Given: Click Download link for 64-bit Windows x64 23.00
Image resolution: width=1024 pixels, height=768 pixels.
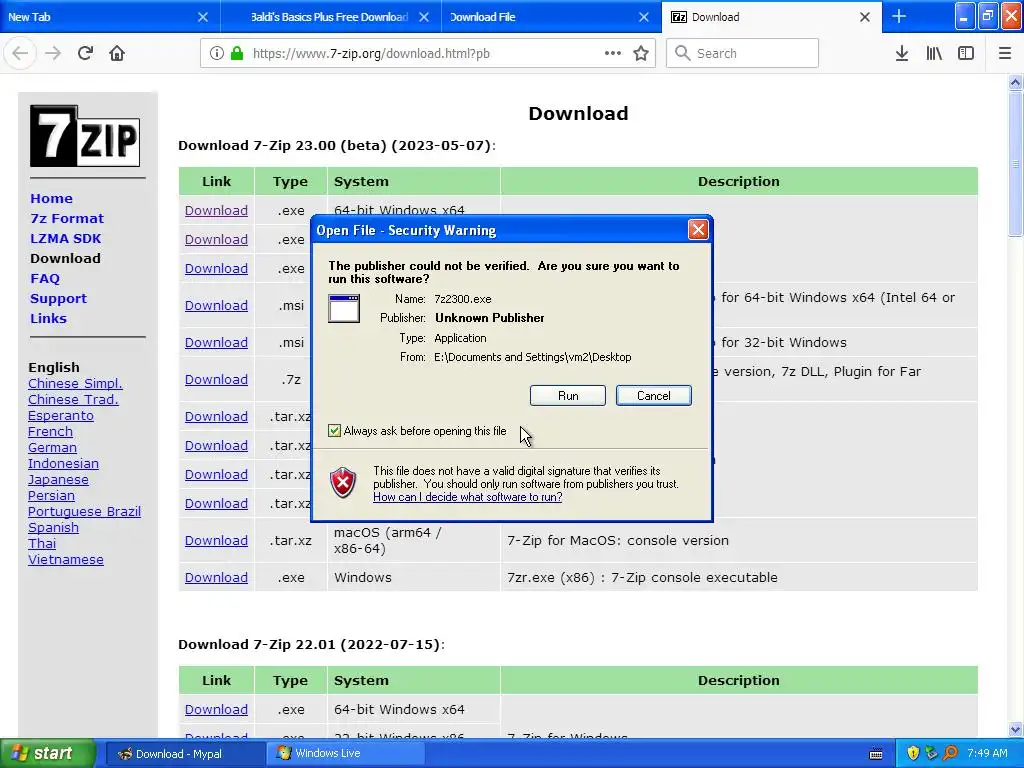Looking at the screenshot, I should pyautogui.click(x=216, y=211).
